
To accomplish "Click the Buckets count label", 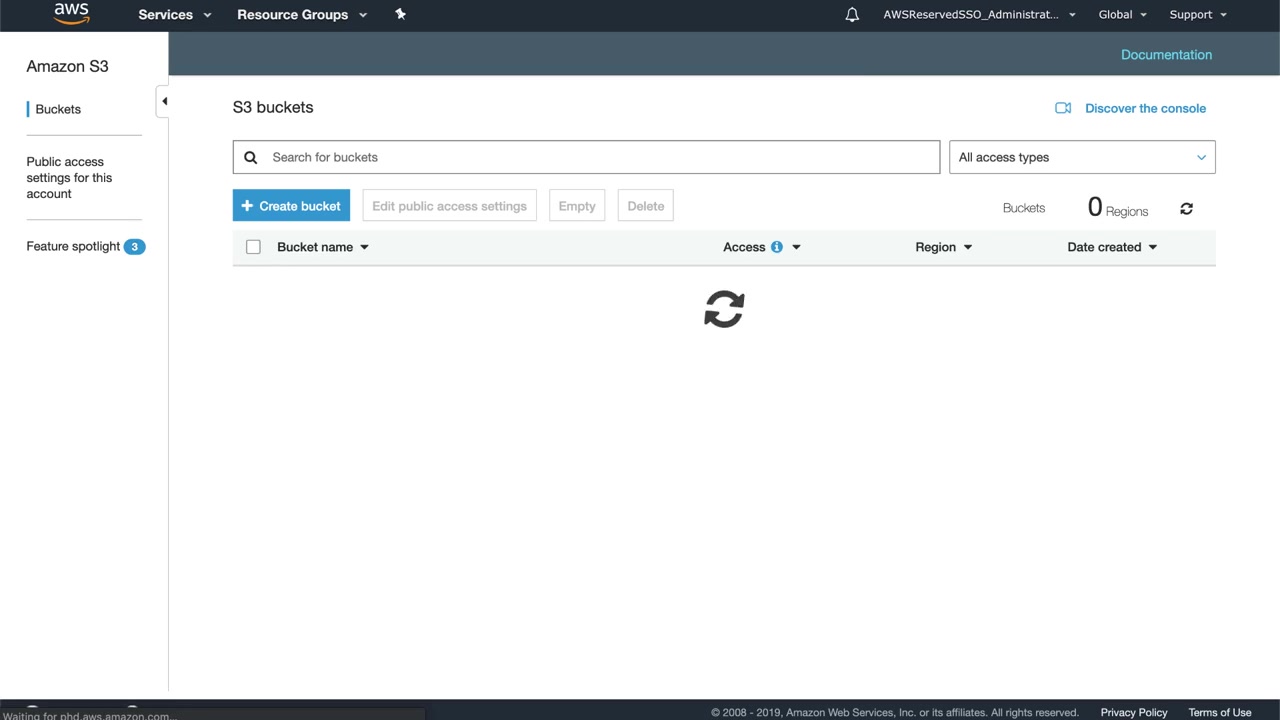I will [1024, 208].
